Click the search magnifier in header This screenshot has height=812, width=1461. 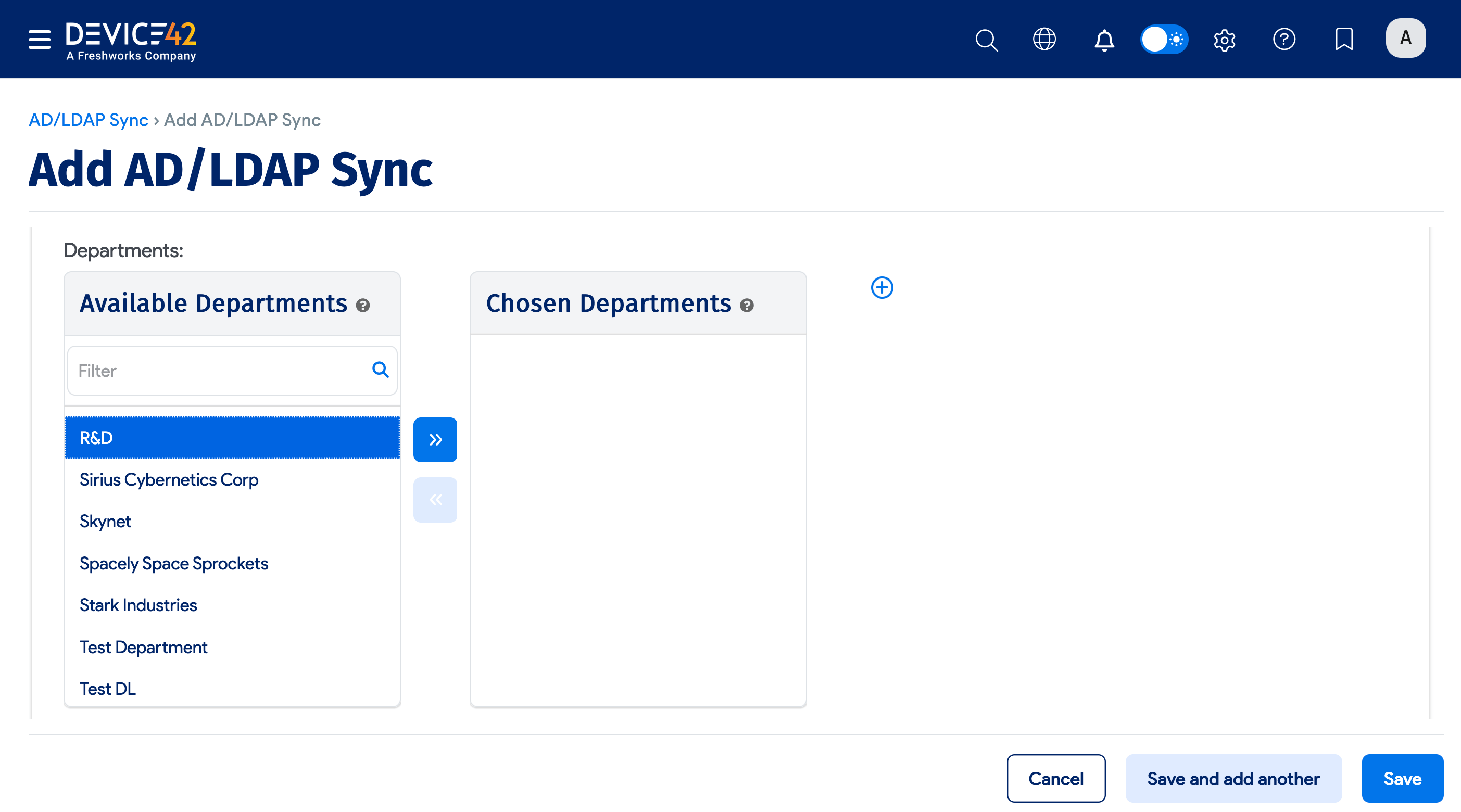click(x=986, y=40)
